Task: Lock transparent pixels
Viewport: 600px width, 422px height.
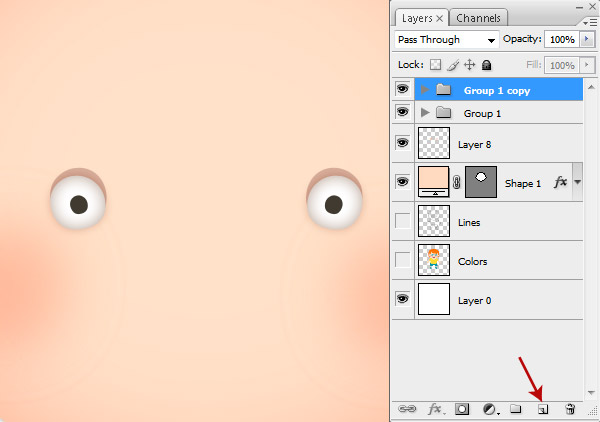Action: [435, 65]
